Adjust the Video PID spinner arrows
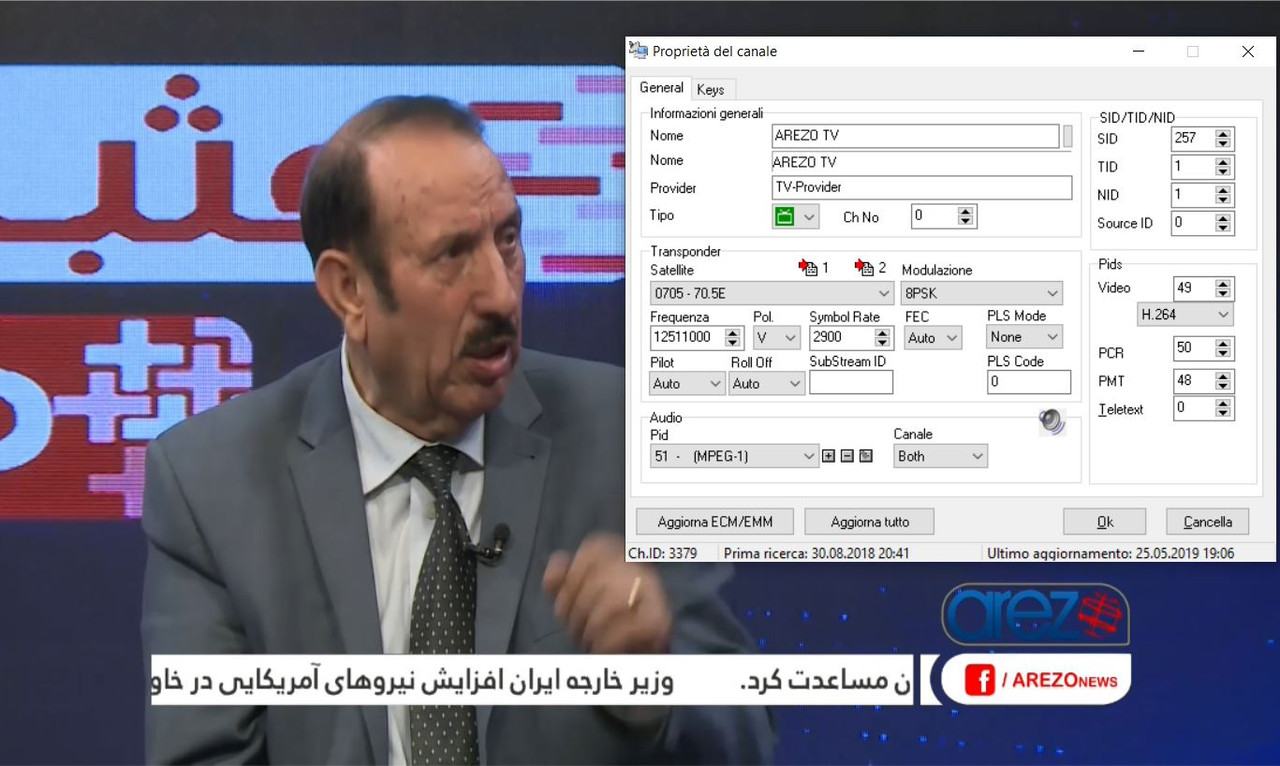This screenshot has width=1280, height=766. coord(1224,288)
